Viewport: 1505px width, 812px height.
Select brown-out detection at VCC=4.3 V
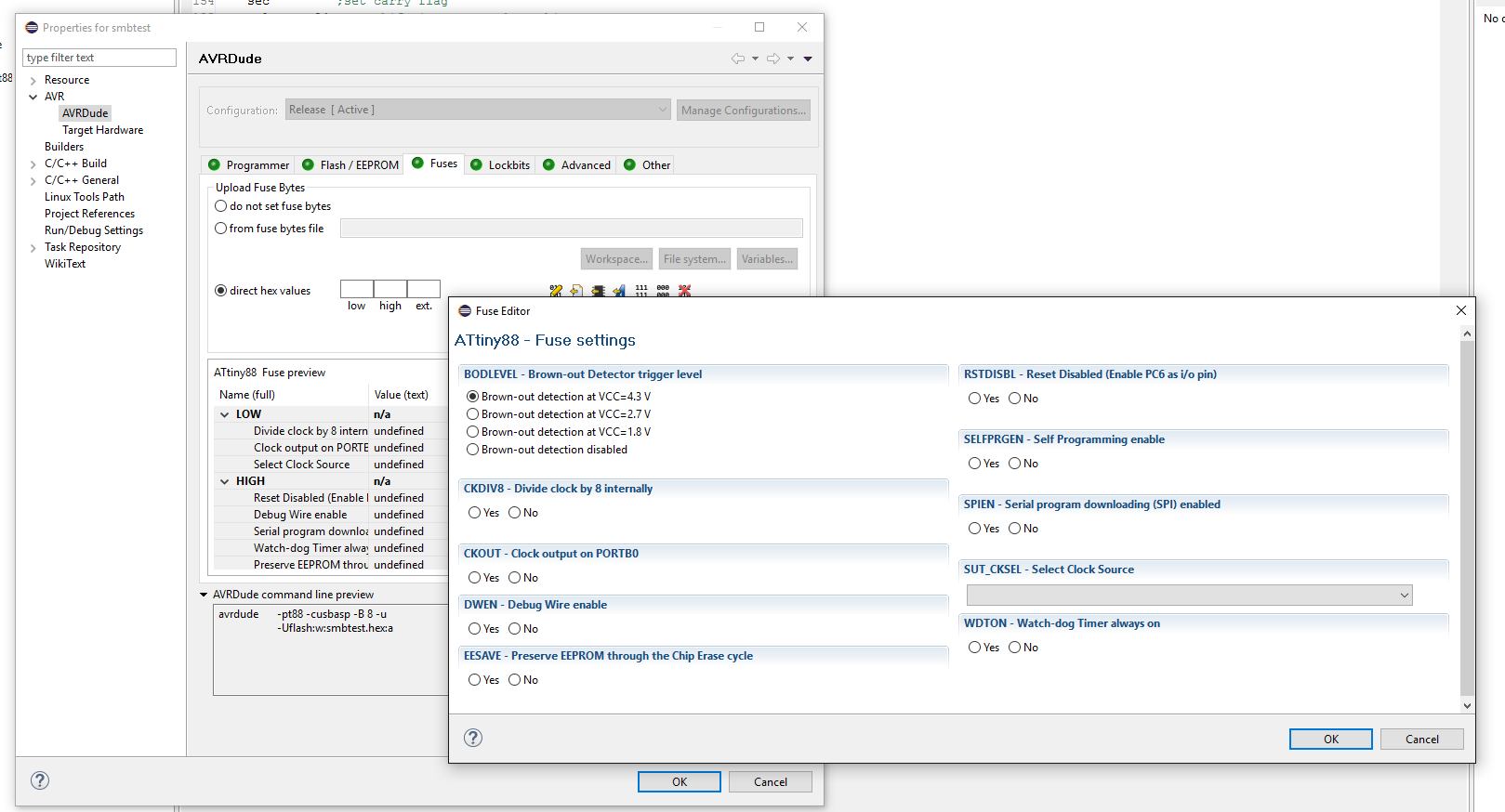point(473,397)
